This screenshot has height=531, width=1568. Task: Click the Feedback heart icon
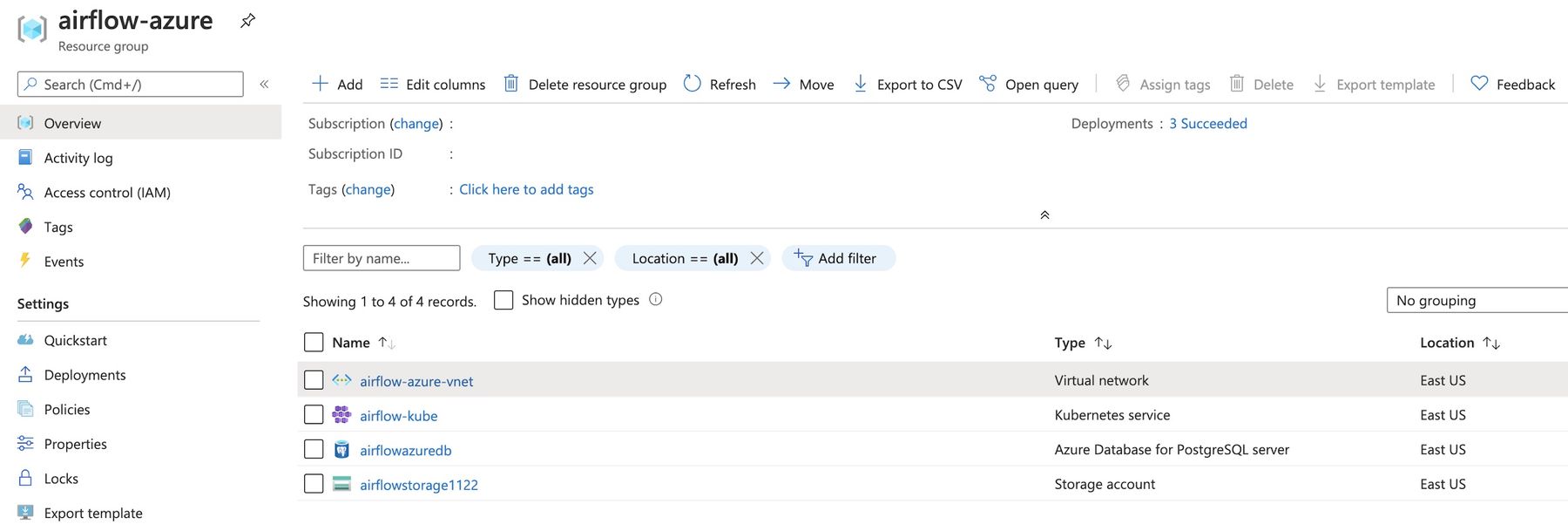(1479, 84)
